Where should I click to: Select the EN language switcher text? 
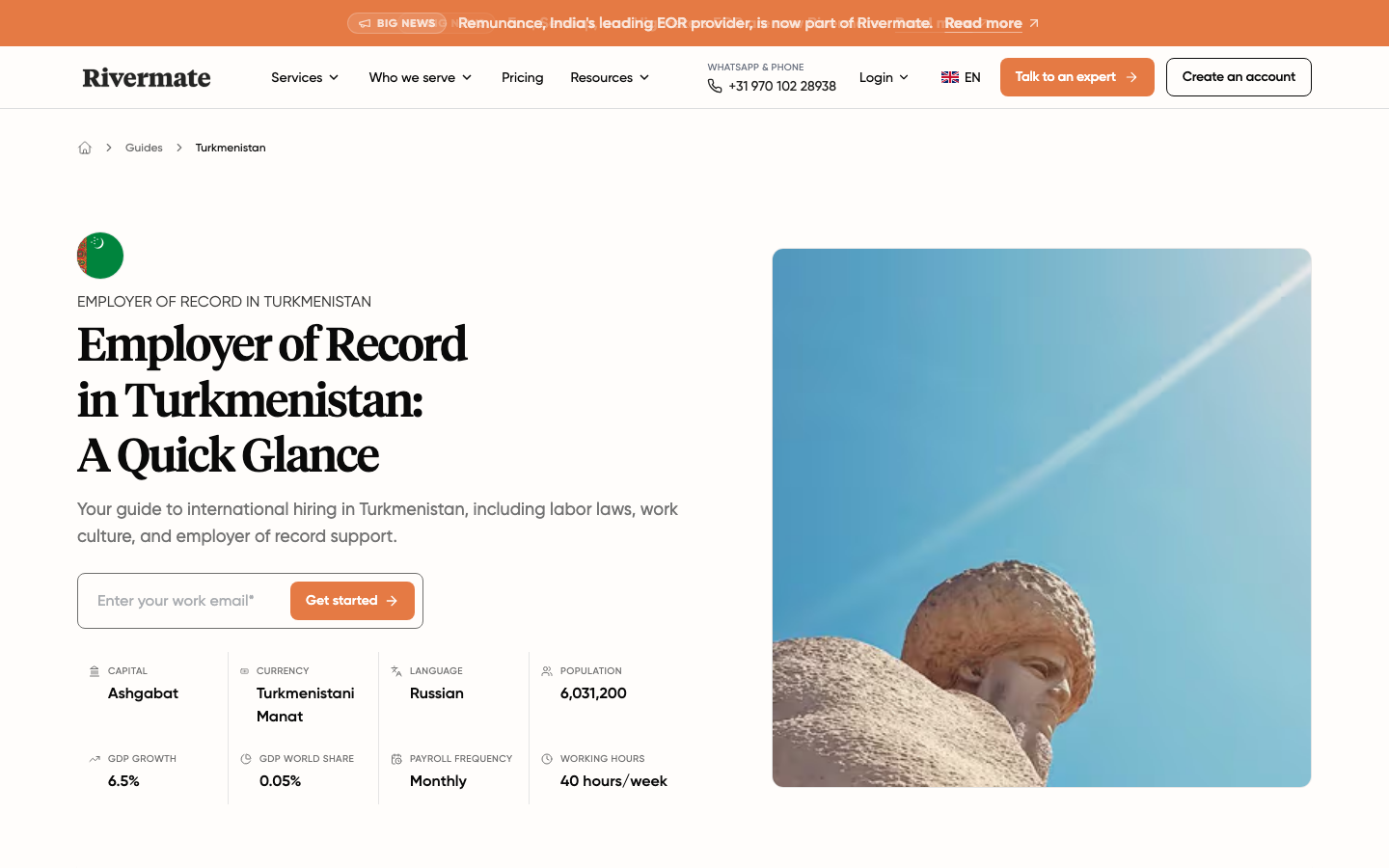pos(972,77)
